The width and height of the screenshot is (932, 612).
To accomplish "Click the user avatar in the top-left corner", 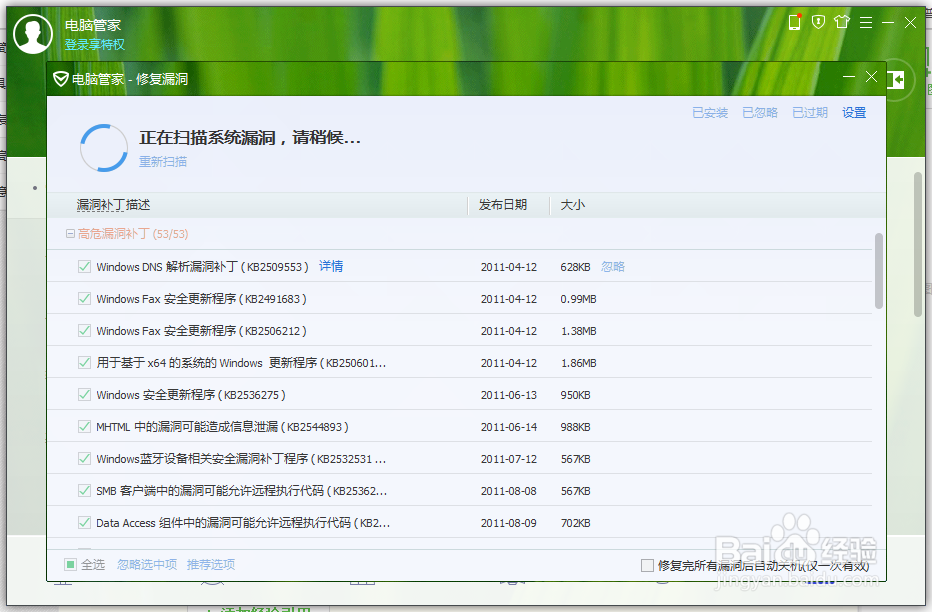I will pyautogui.click(x=33, y=33).
